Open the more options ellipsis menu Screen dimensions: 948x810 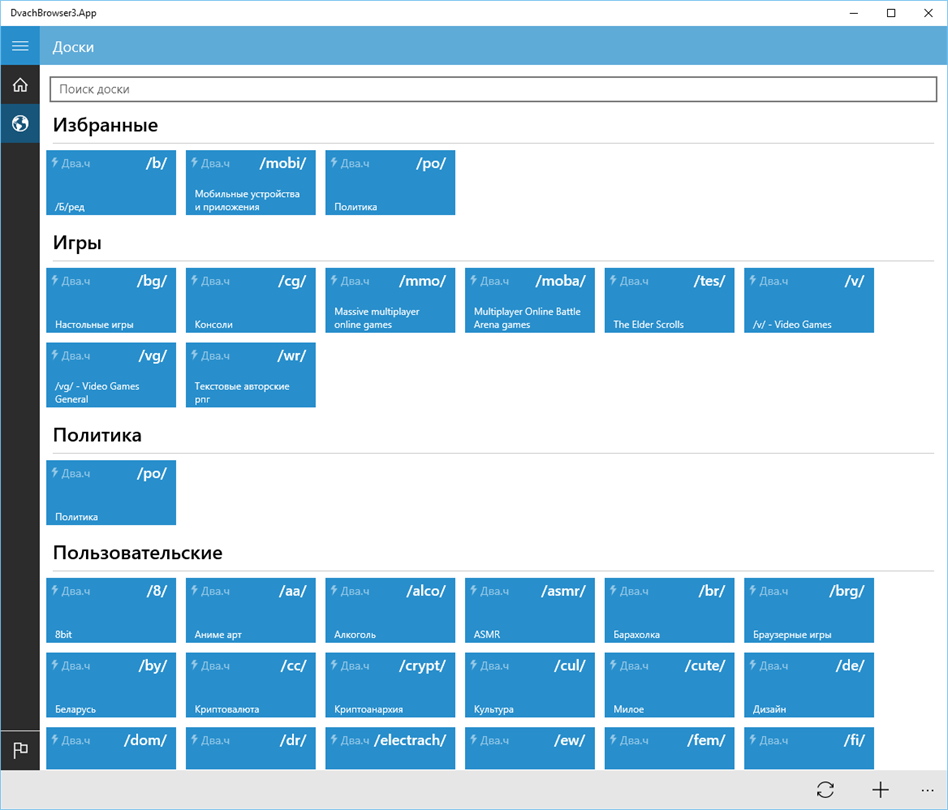pos(927,789)
